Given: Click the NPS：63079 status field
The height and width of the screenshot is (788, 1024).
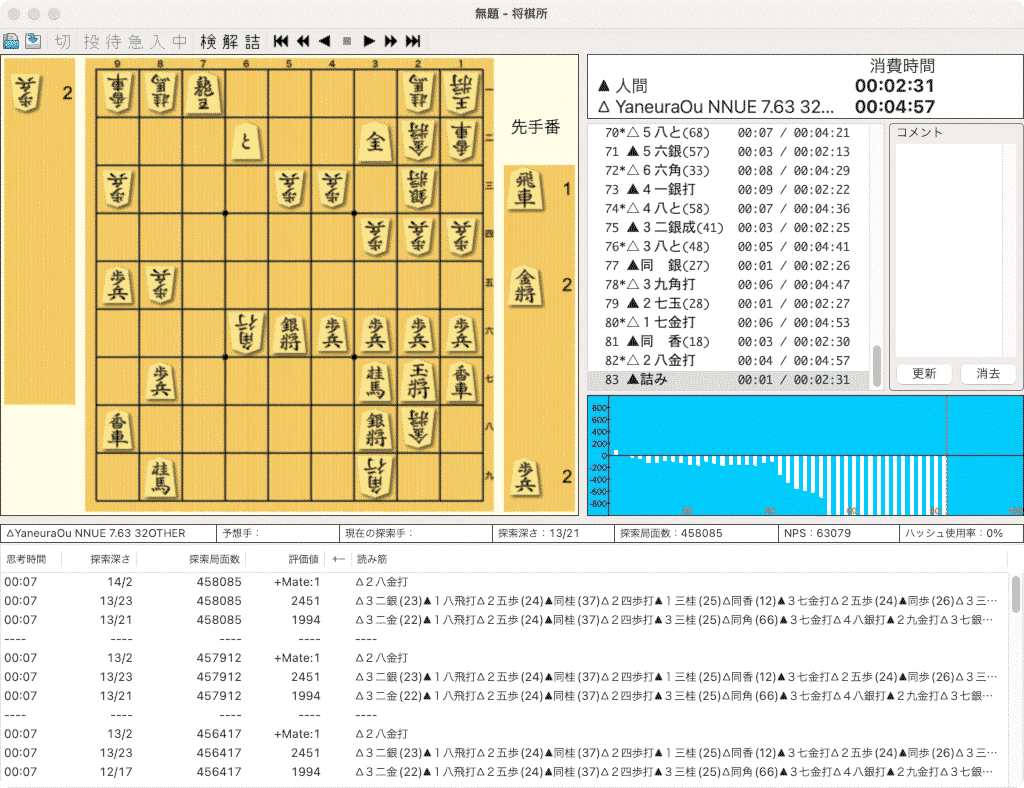Looking at the screenshot, I should (838, 533).
